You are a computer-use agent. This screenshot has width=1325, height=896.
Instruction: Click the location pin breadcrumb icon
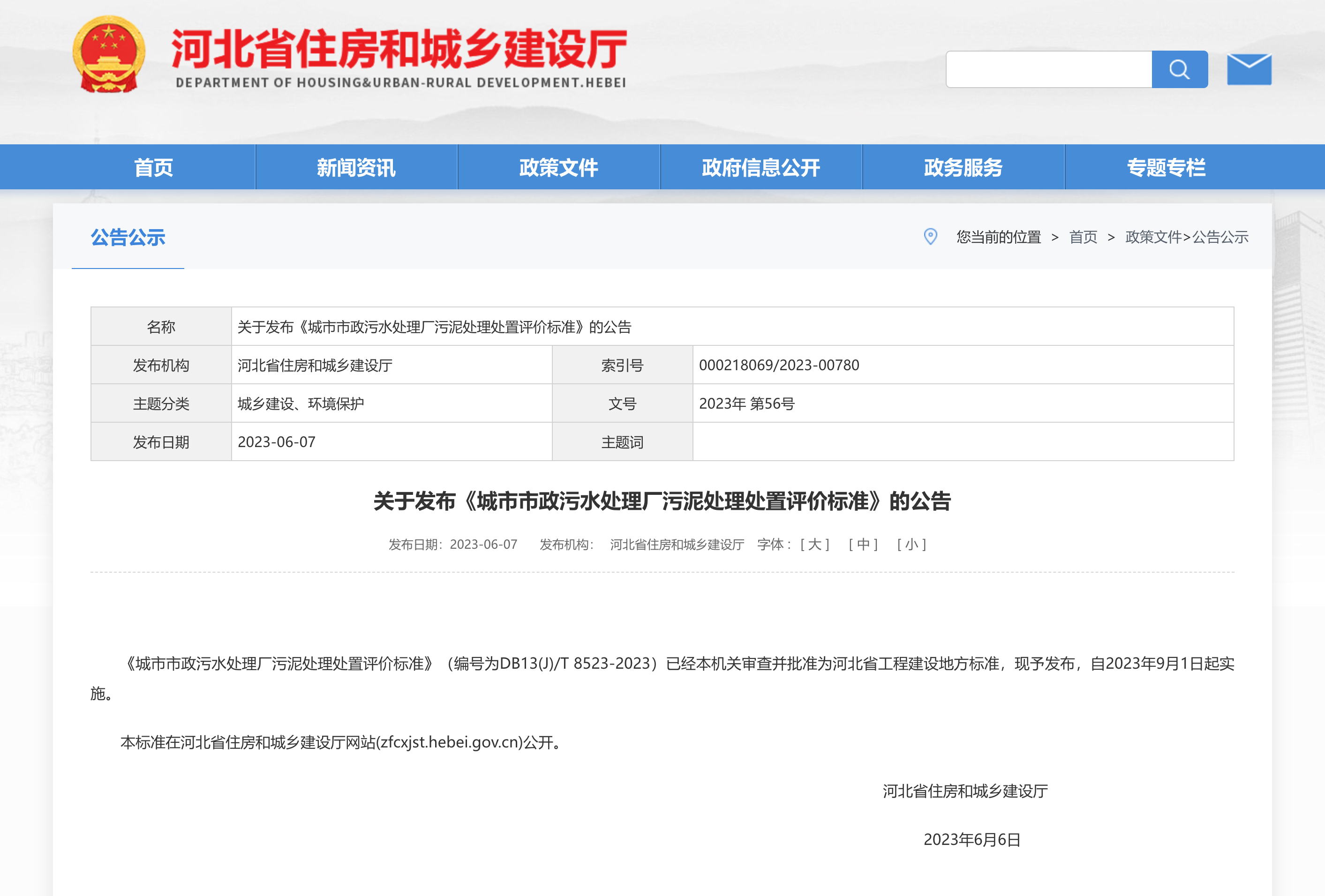(x=930, y=237)
